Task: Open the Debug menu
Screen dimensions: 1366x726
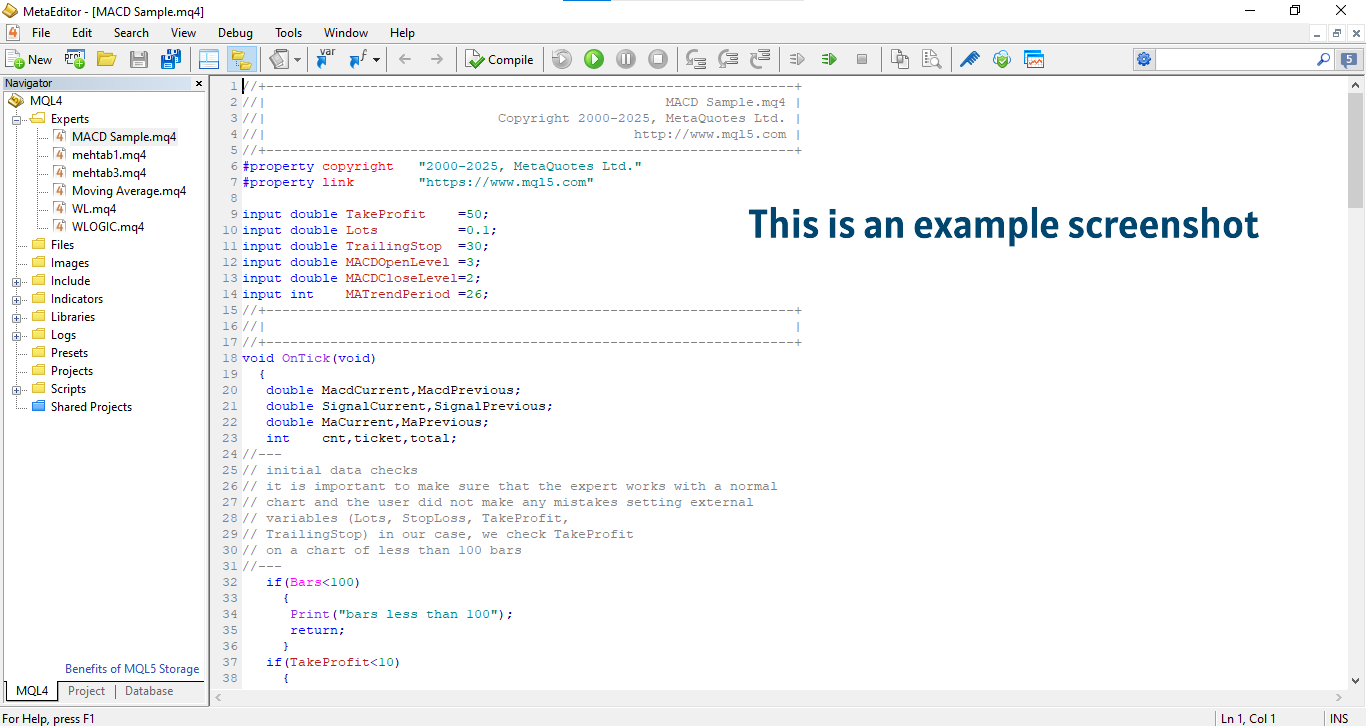Action: [235, 33]
